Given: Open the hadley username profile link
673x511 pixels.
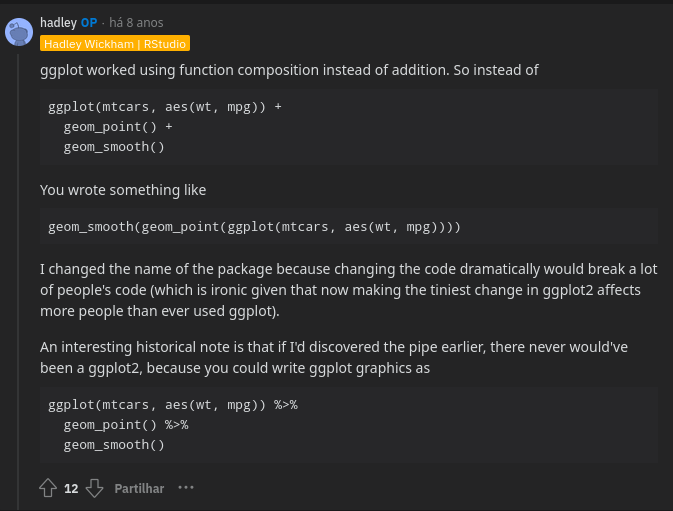Looking at the screenshot, I should [58, 22].
